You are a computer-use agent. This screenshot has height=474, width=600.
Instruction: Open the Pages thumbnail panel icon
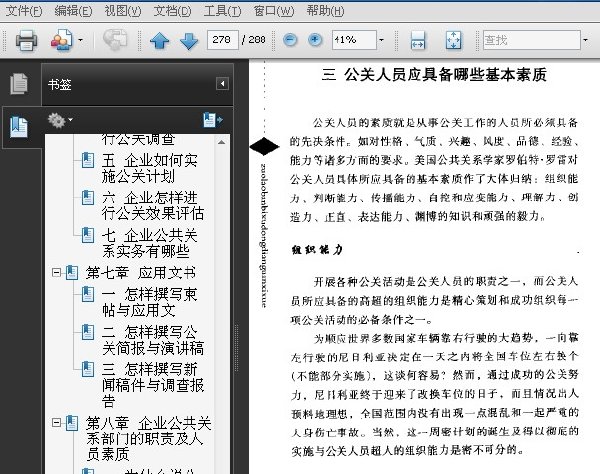19,84
